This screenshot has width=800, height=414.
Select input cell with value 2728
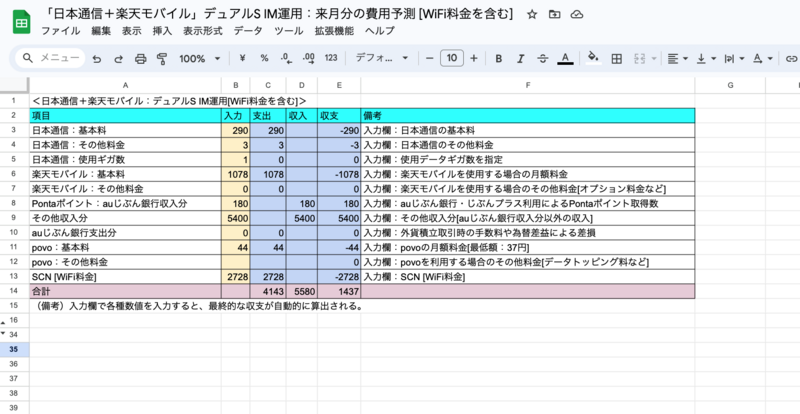coord(236,277)
